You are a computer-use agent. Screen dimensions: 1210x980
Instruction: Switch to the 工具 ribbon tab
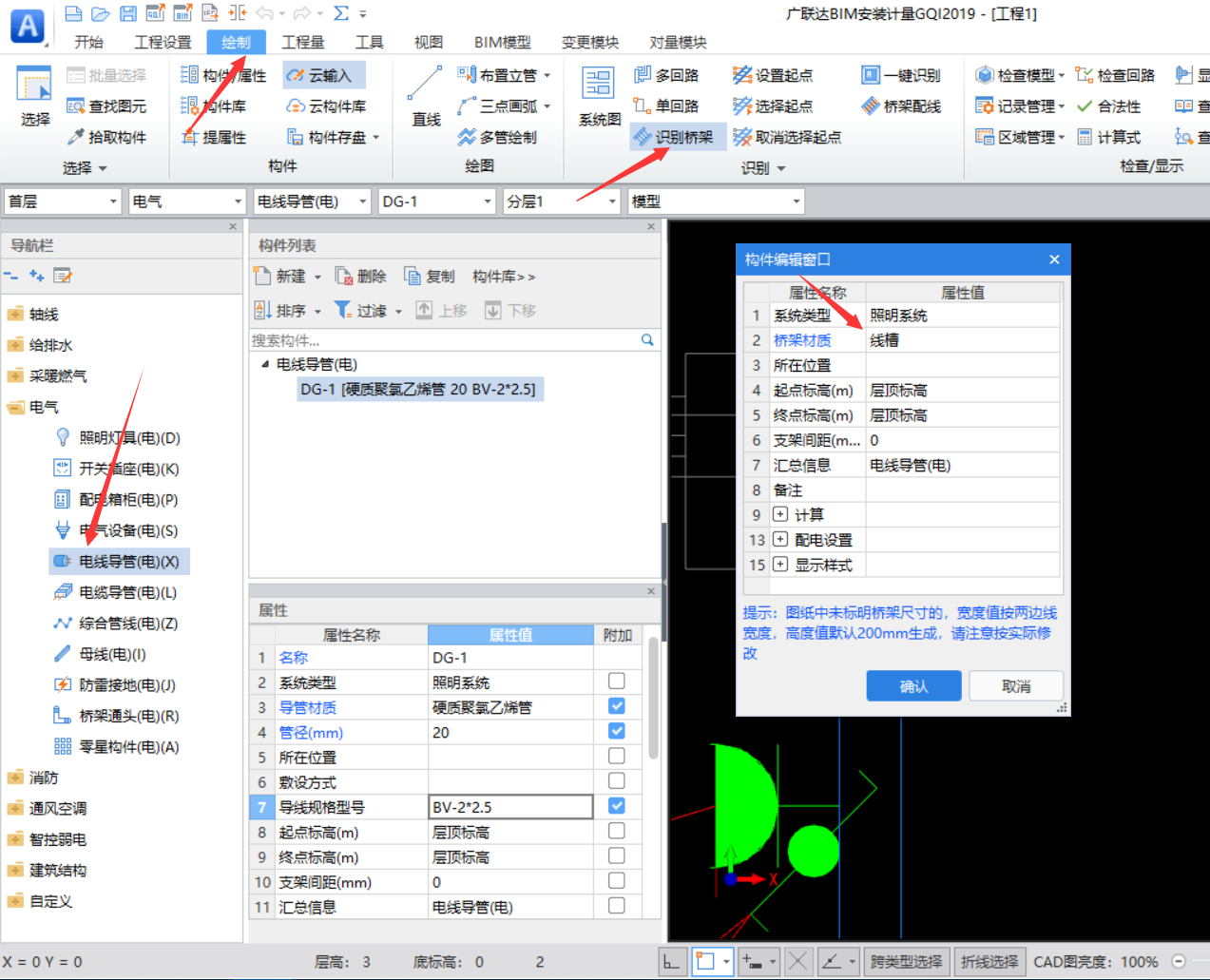coord(369,42)
